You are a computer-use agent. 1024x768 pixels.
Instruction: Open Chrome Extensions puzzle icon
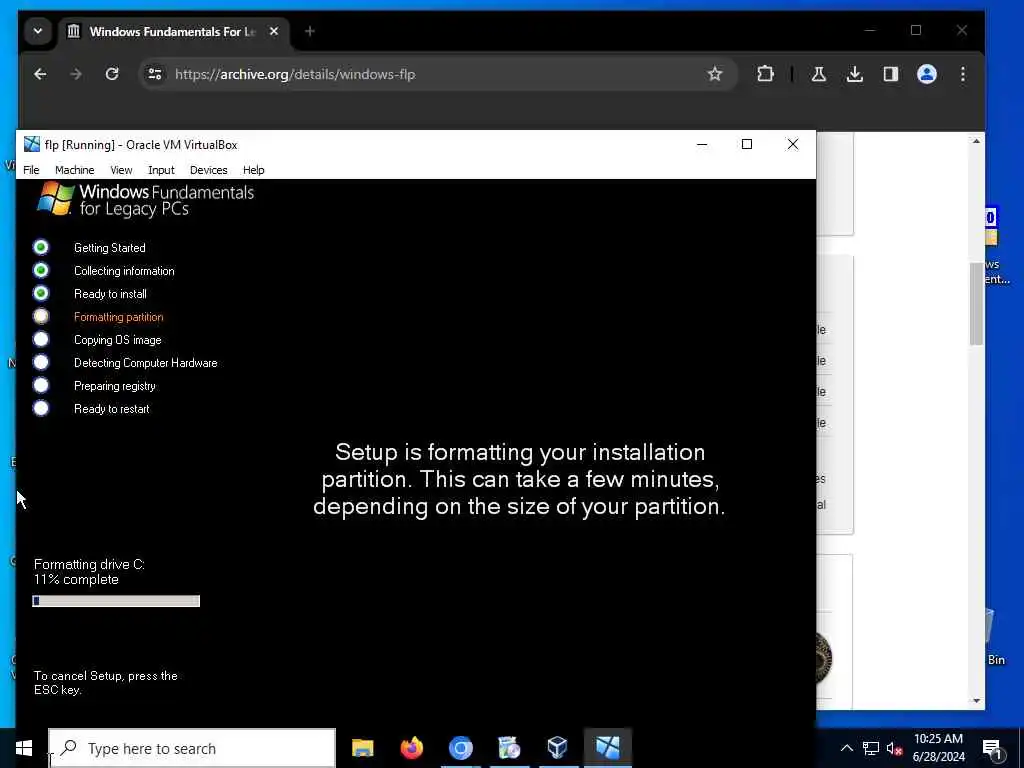[765, 74]
